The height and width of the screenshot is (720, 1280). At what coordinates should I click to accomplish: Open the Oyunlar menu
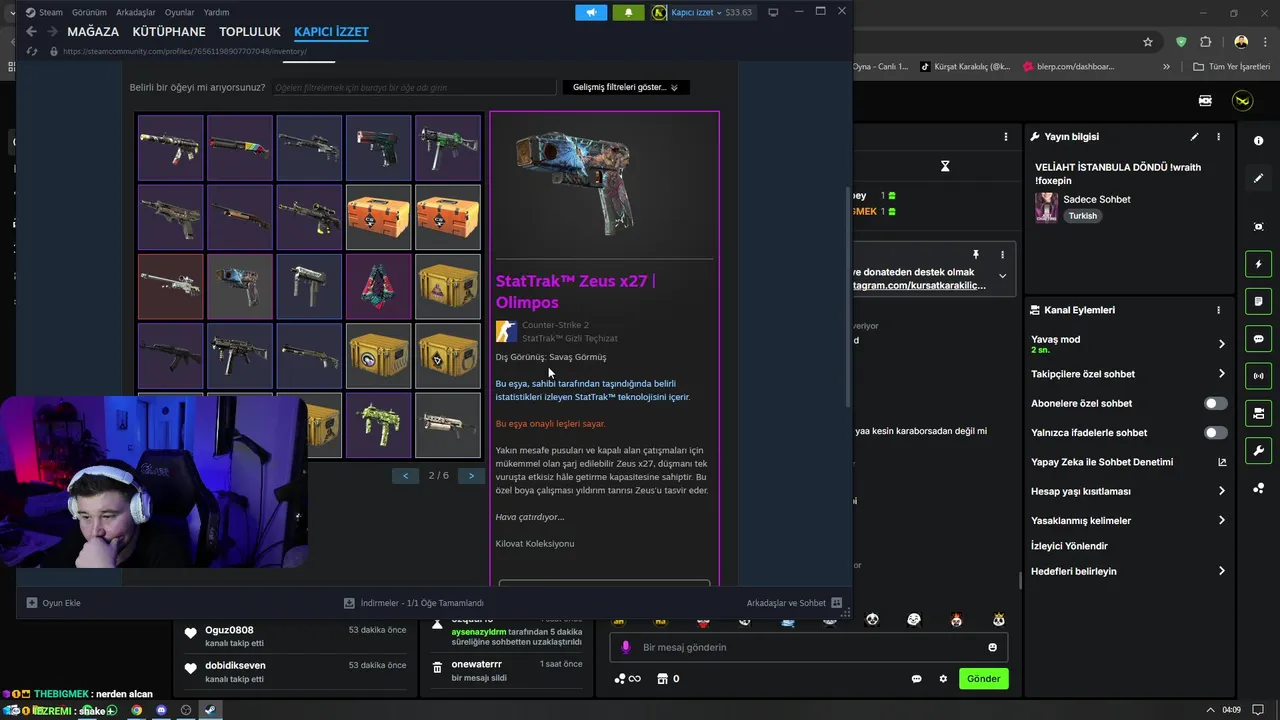click(x=180, y=12)
